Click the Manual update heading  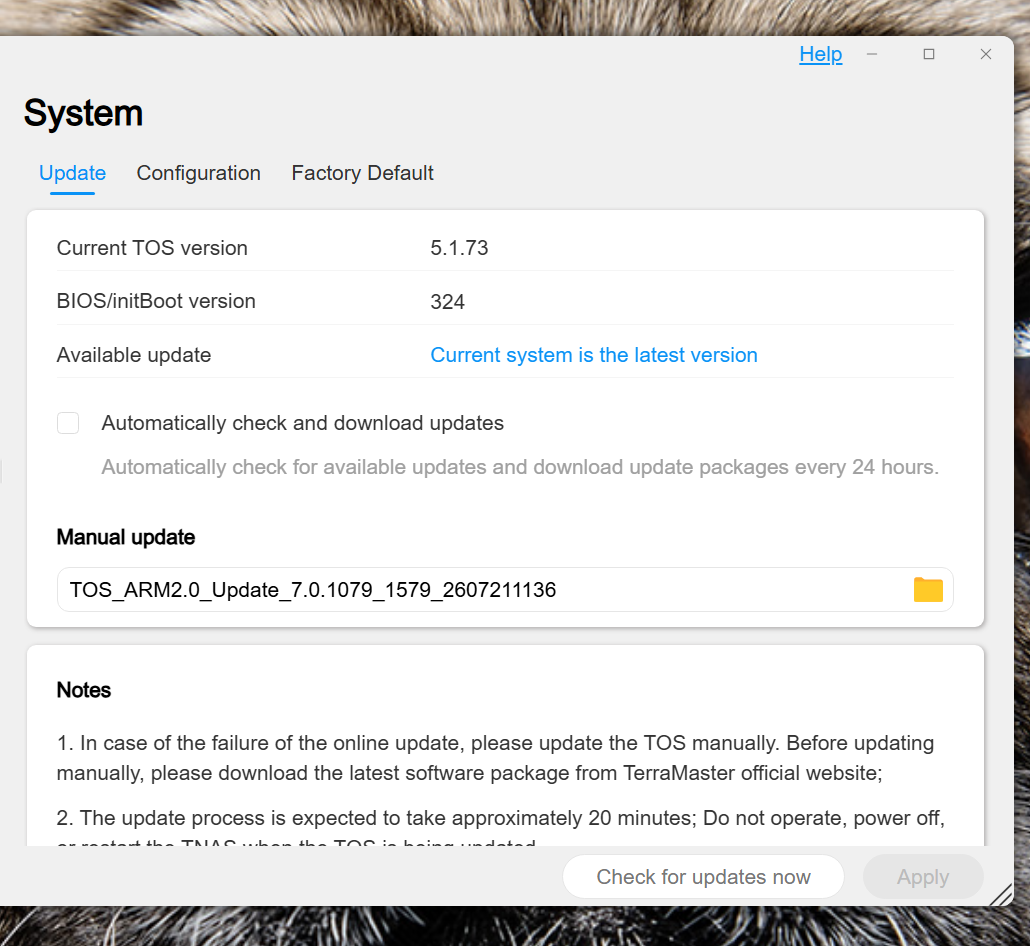[x=126, y=537]
